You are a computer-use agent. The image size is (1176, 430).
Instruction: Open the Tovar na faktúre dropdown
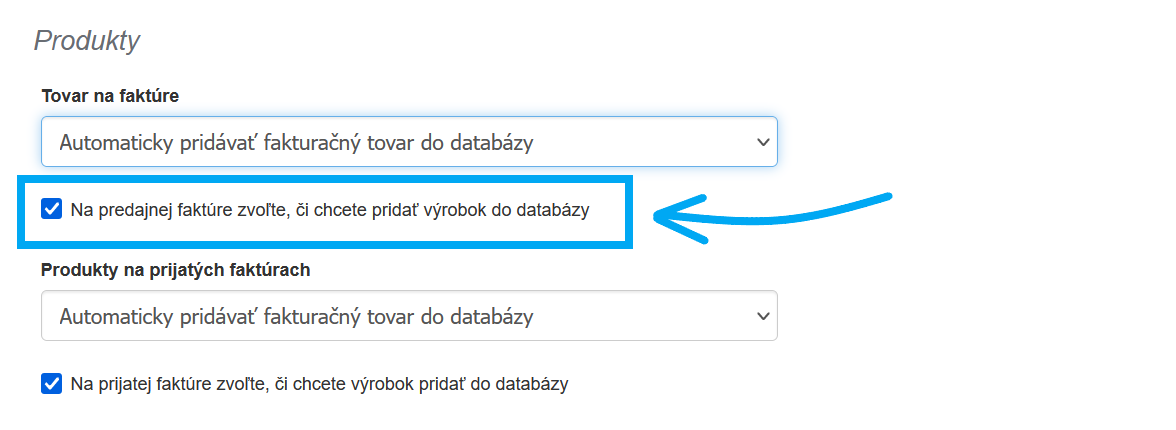click(x=409, y=142)
